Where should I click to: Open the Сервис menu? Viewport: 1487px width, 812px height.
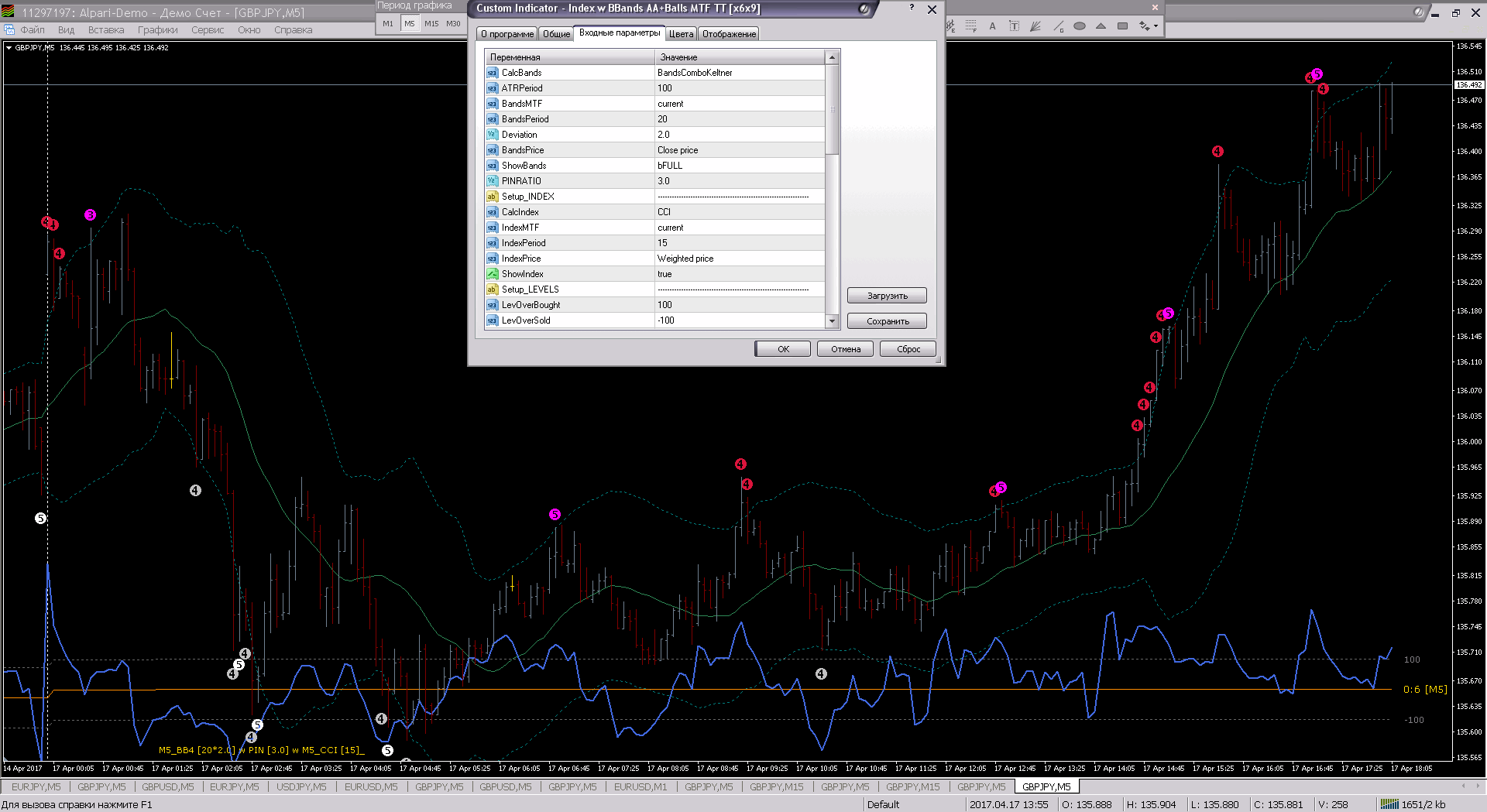click(208, 30)
